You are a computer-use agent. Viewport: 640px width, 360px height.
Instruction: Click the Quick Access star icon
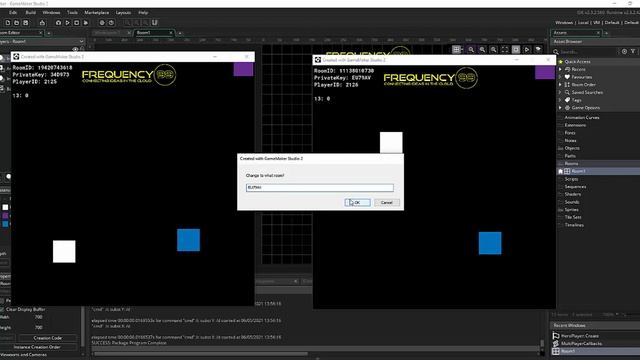[x=560, y=62]
